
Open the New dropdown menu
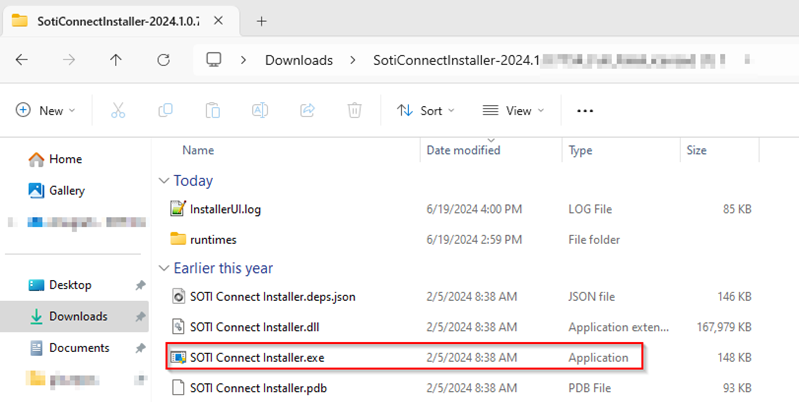45,110
